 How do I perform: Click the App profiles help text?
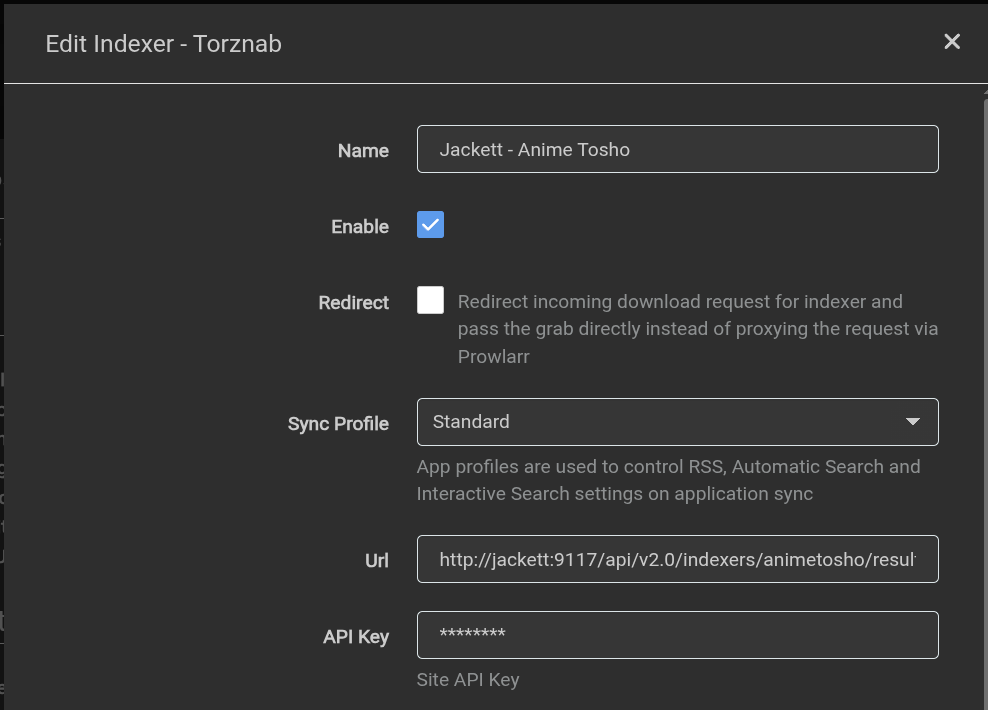click(x=667, y=480)
